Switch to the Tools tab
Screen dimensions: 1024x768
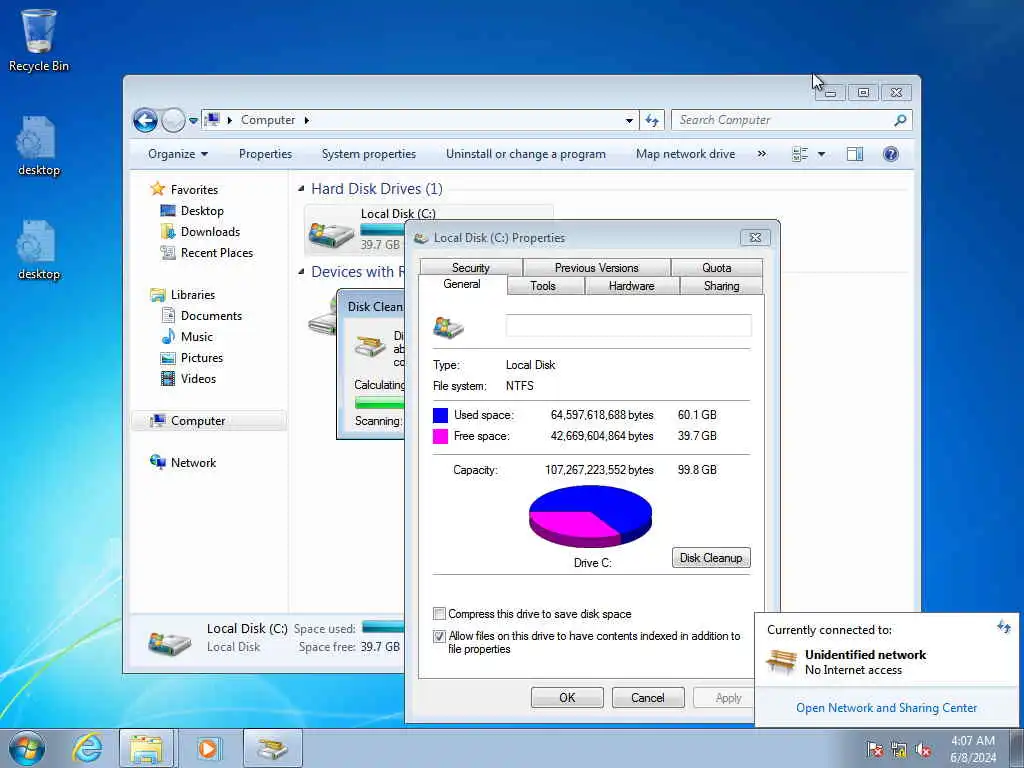[543, 286]
